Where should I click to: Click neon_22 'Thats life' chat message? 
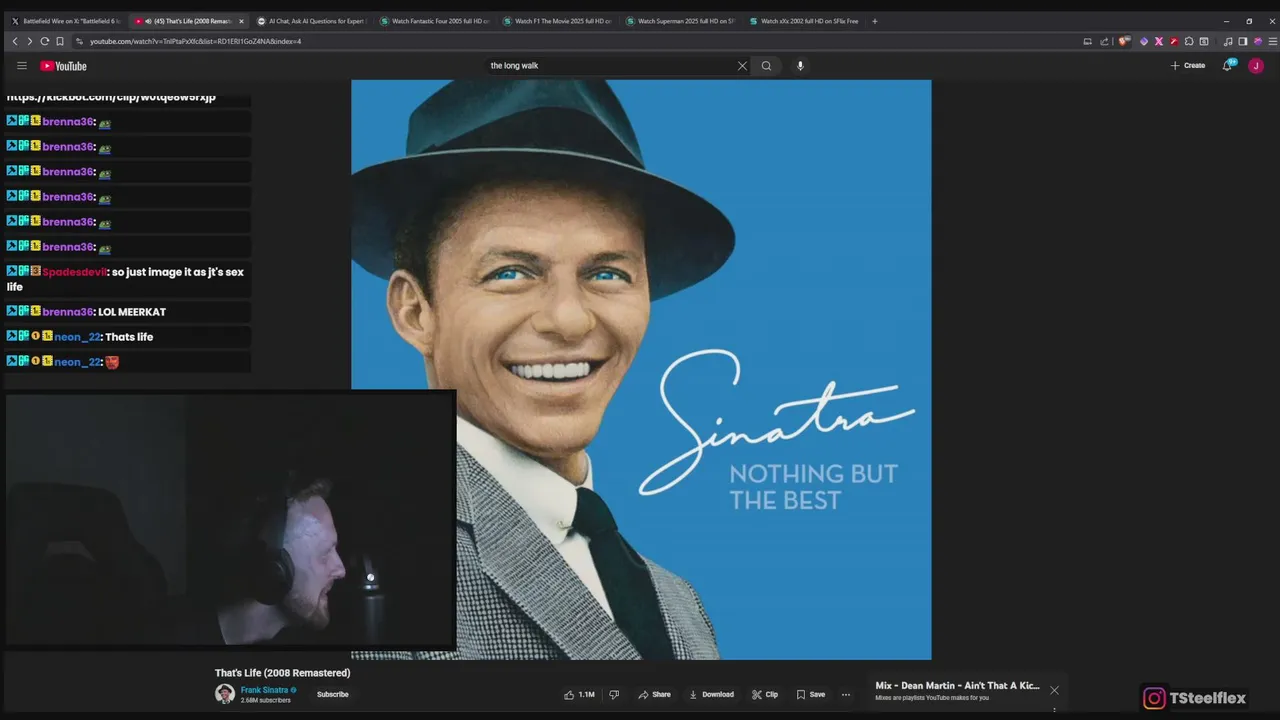(129, 337)
